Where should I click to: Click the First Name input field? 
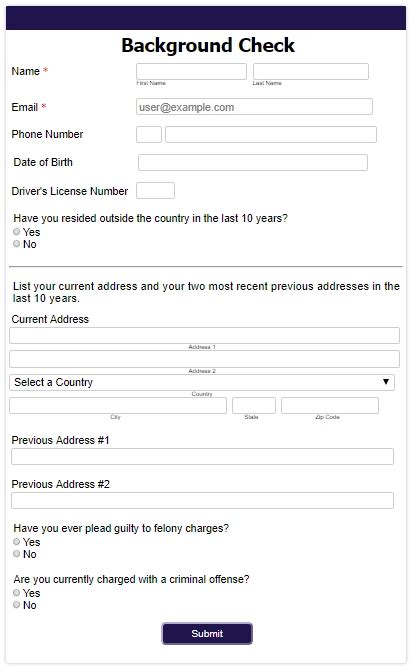191,71
